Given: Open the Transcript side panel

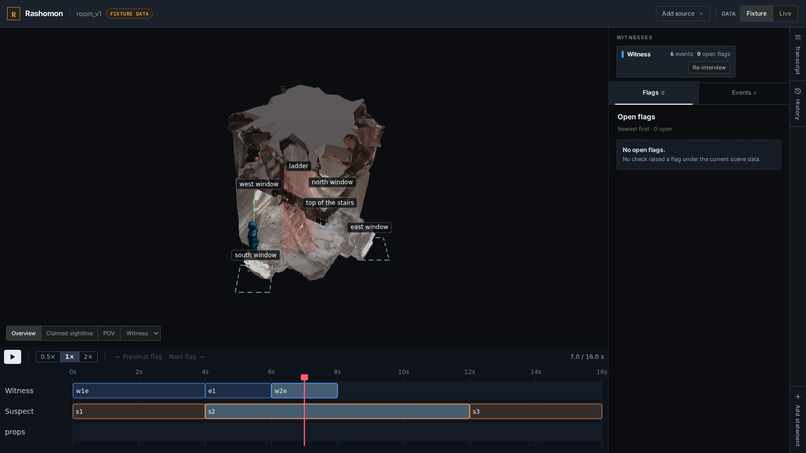Looking at the screenshot, I should coord(797,55).
